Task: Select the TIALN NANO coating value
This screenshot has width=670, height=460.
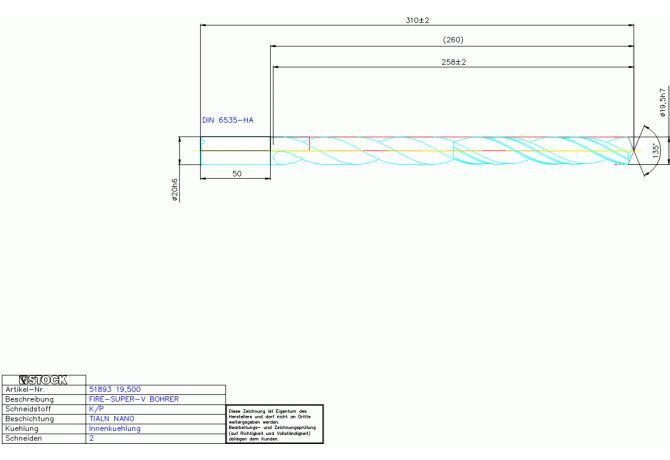Action: (x=112, y=419)
